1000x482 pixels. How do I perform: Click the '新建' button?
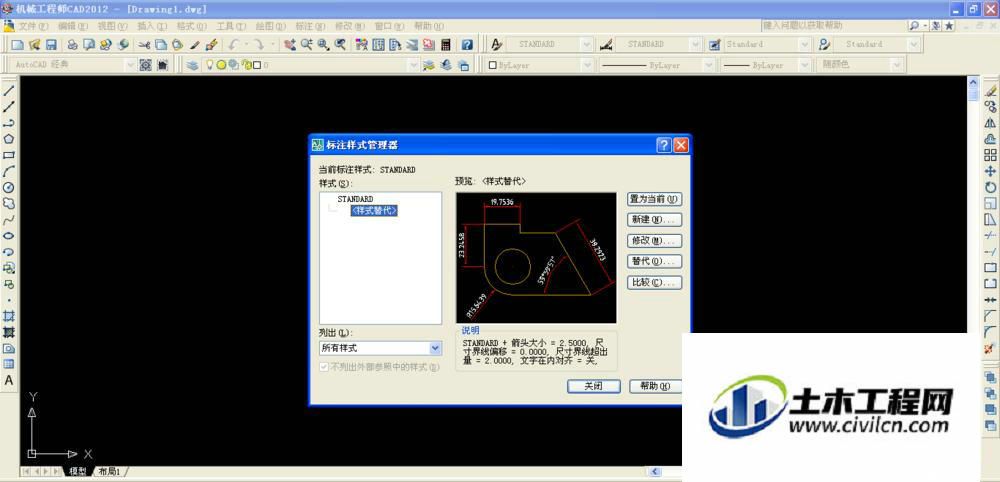(655, 220)
